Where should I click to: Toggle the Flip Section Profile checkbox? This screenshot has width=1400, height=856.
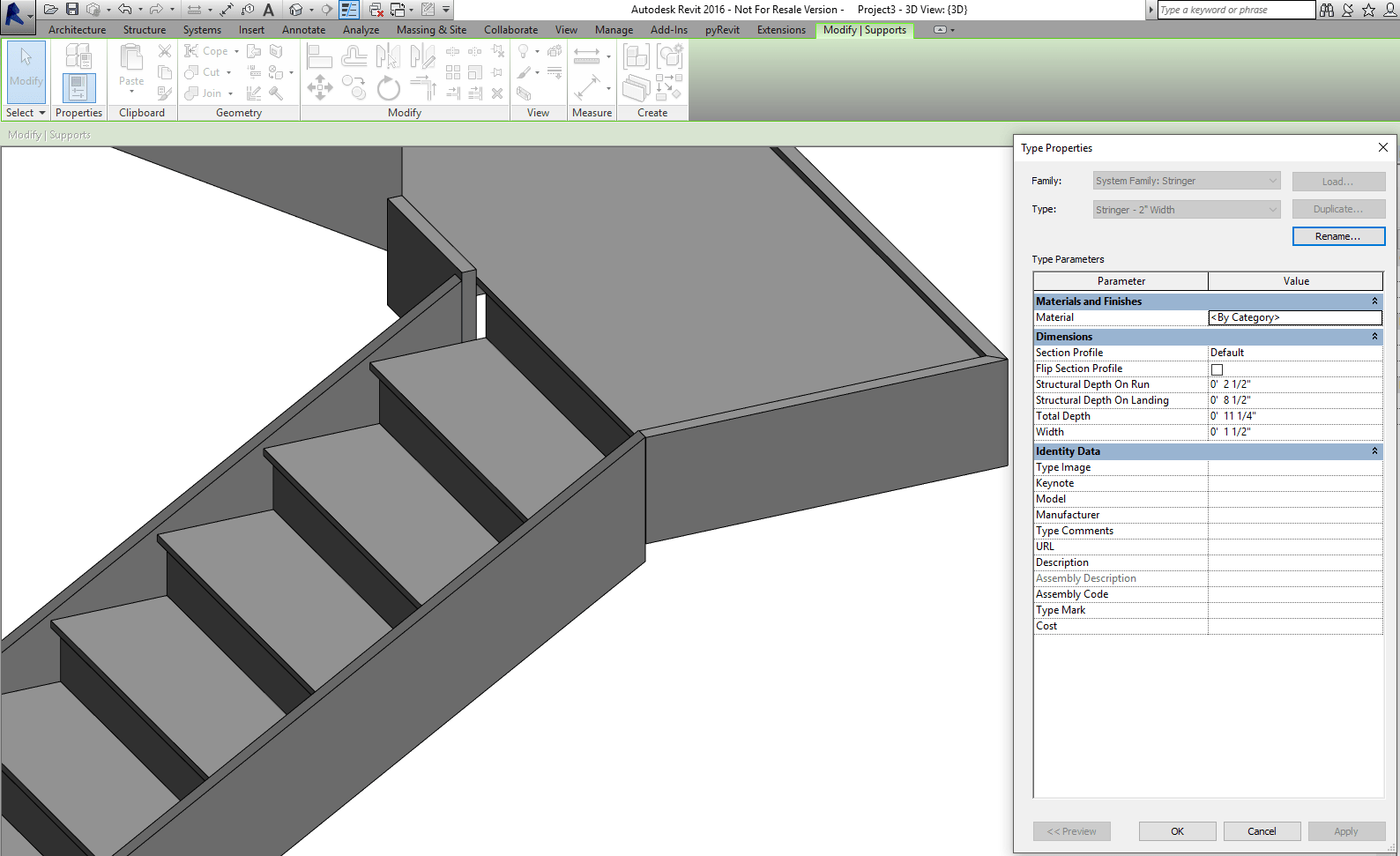point(1217,369)
